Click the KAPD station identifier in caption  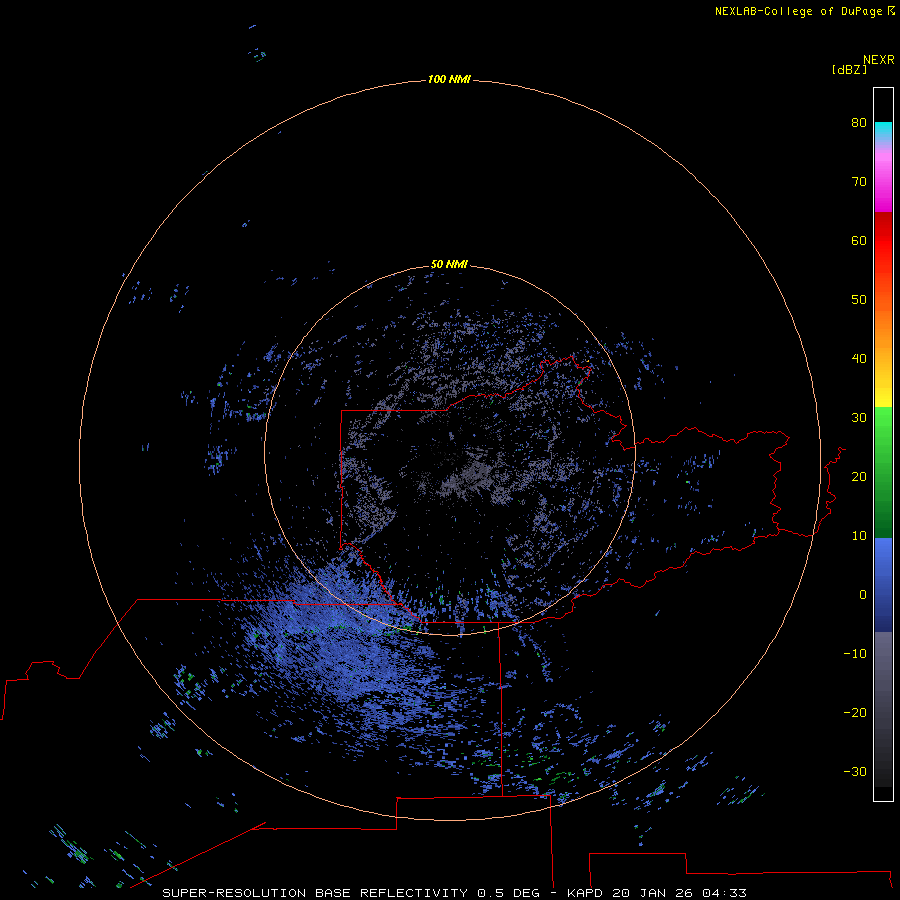pos(584,893)
